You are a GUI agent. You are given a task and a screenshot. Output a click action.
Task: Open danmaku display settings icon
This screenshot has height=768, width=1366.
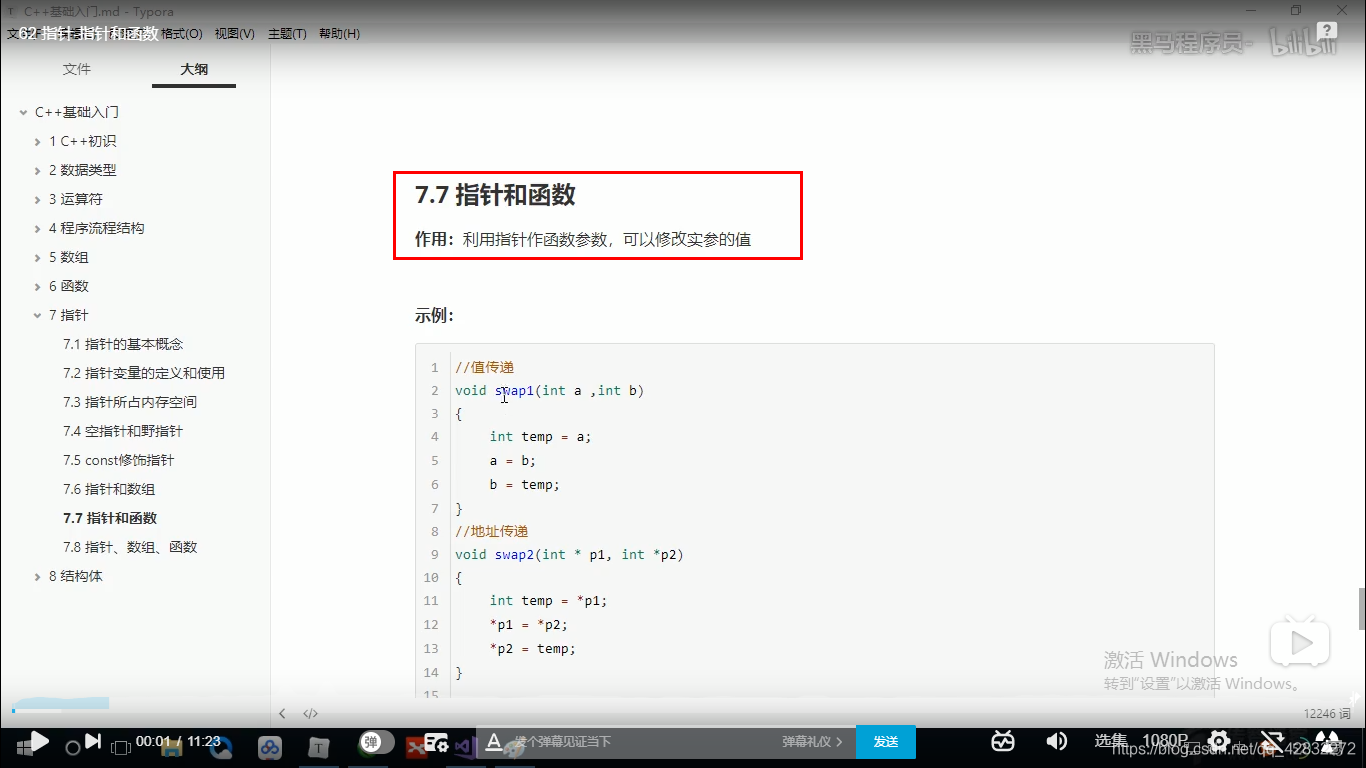pos(436,742)
